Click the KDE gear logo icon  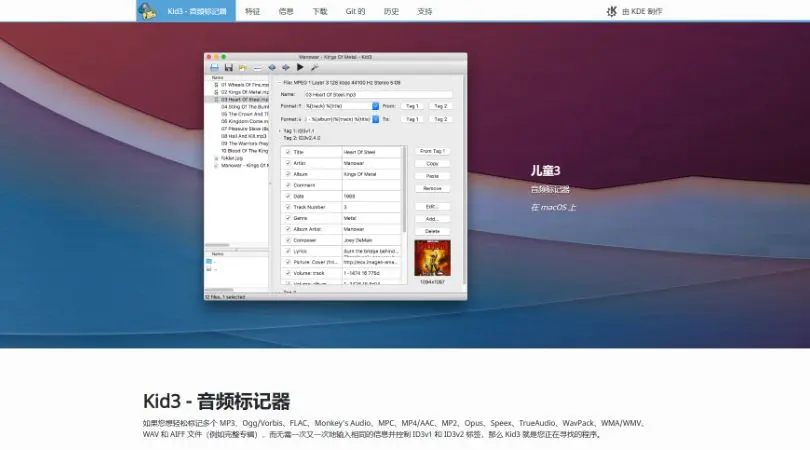point(612,11)
